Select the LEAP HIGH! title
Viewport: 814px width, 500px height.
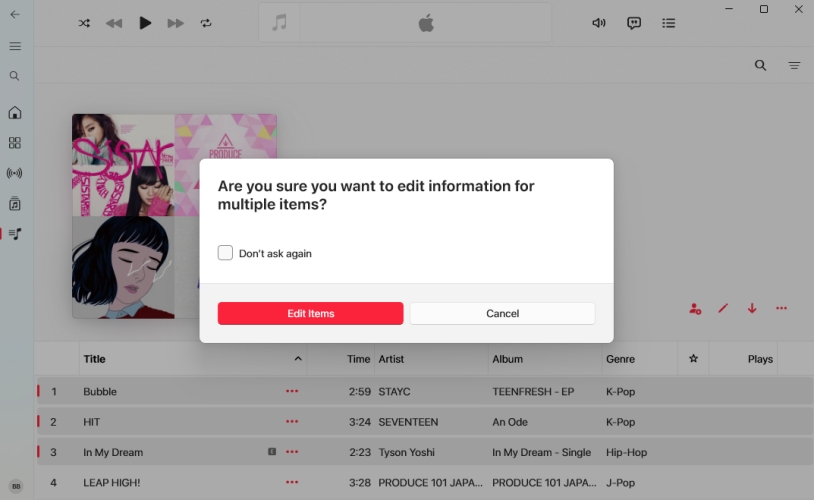(x=112, y=483)
